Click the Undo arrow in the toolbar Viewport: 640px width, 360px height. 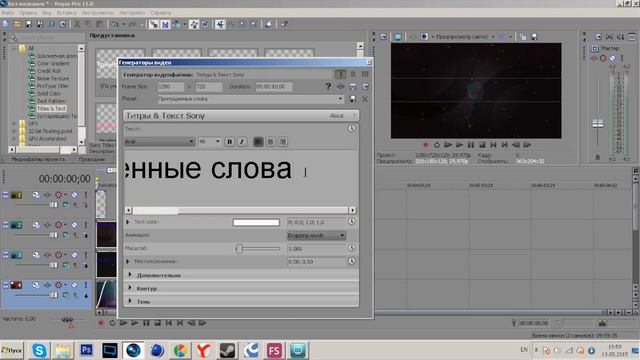(115, 24)
